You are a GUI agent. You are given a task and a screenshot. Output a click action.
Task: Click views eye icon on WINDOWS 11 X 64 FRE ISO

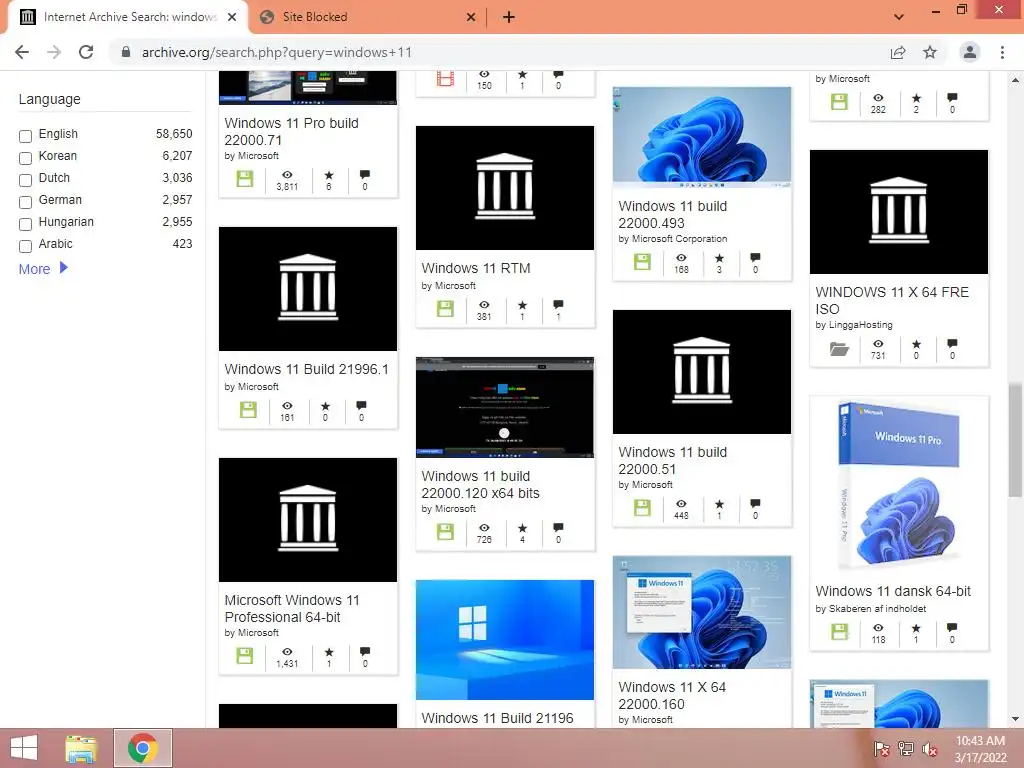click(878, 344)
